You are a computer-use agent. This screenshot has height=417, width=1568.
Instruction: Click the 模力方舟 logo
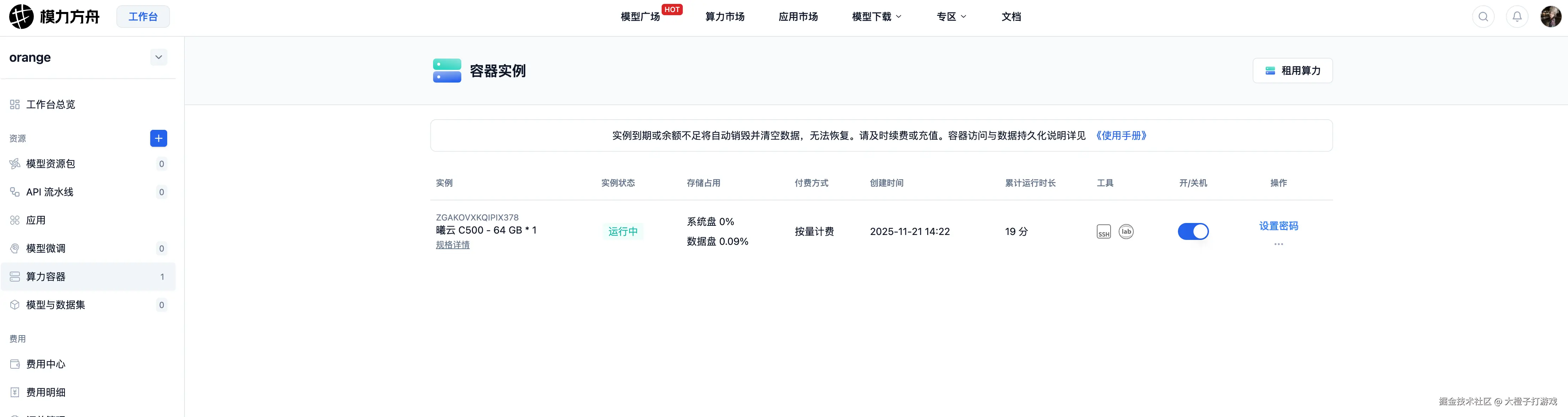click(x=54, y=17)
